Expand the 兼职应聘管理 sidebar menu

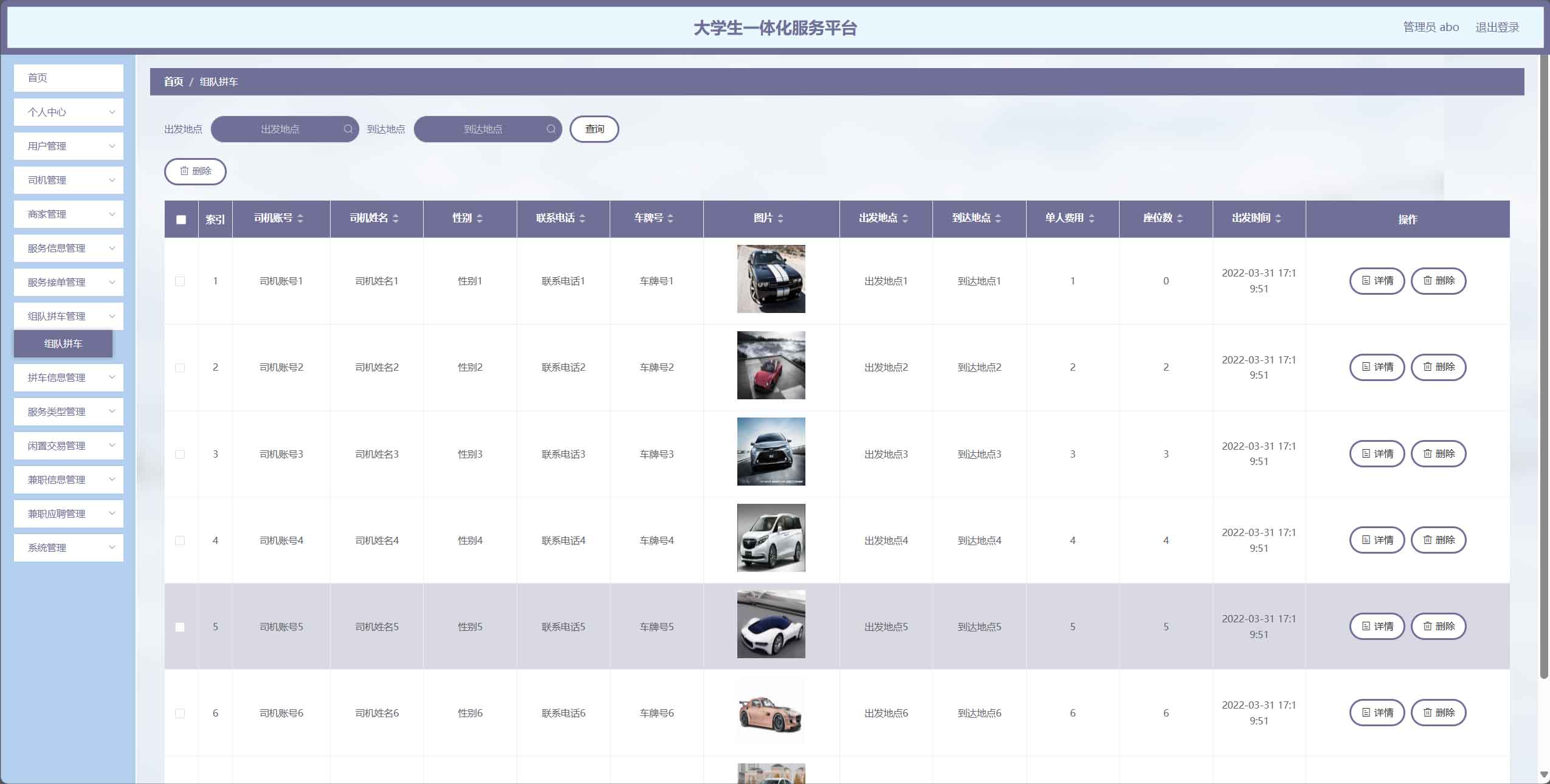coord(69,514)
